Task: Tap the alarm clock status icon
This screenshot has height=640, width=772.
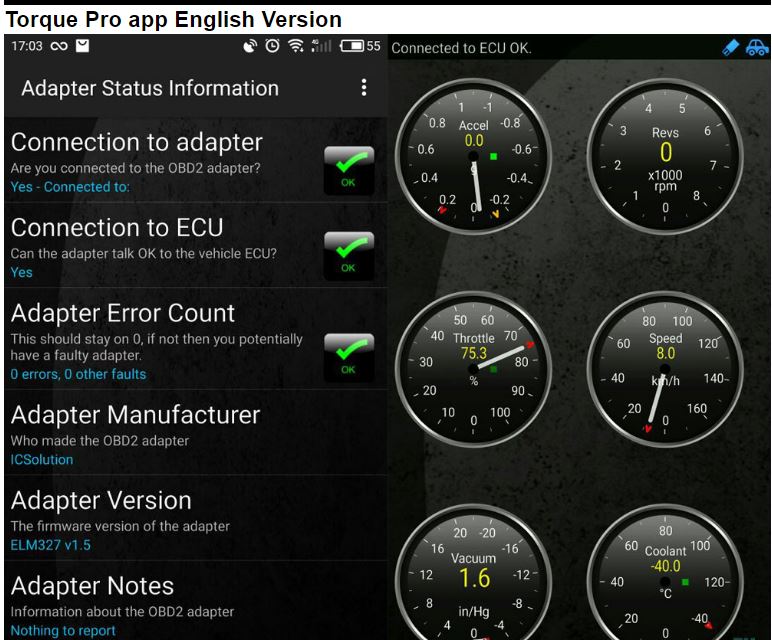Action: 272,47
